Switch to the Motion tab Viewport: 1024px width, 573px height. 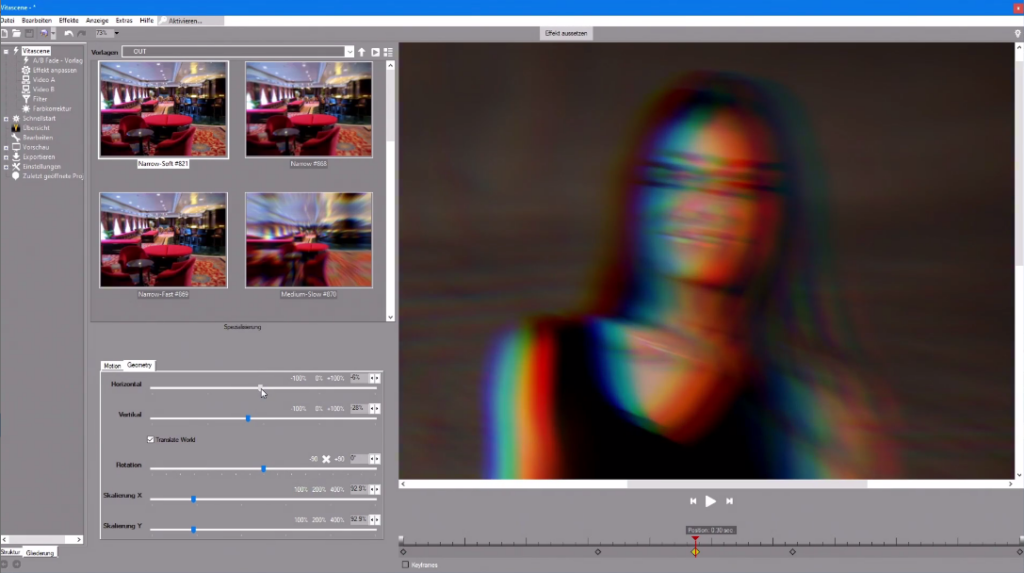point(112,366)
